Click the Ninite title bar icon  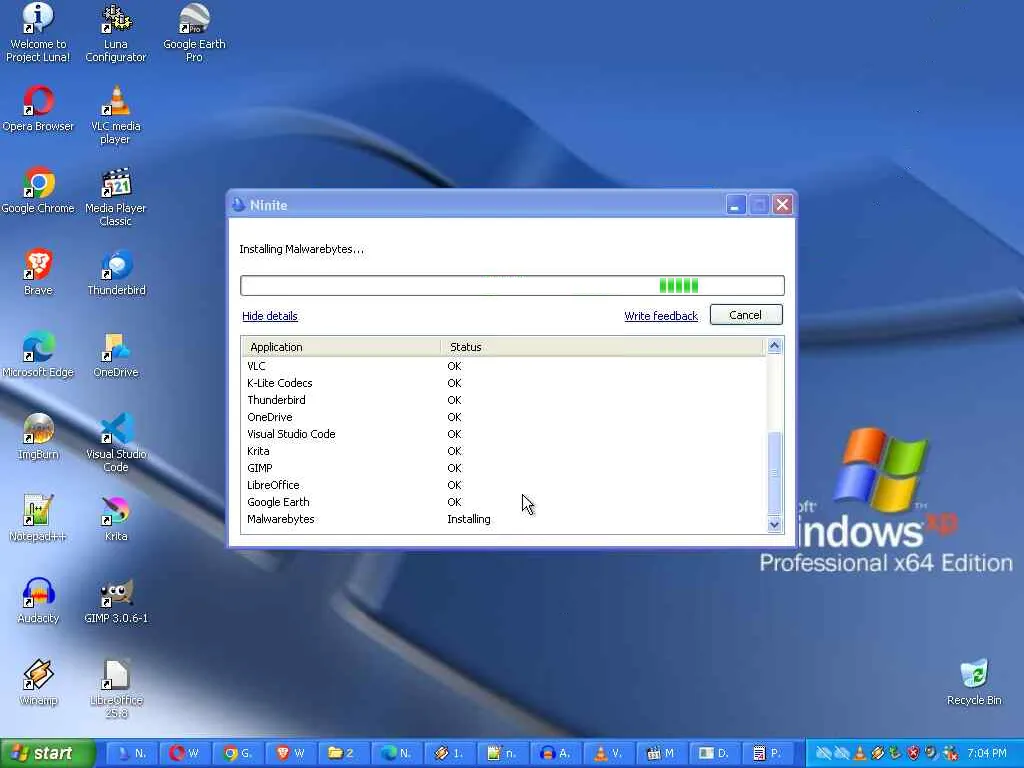(x=238, y=205)
